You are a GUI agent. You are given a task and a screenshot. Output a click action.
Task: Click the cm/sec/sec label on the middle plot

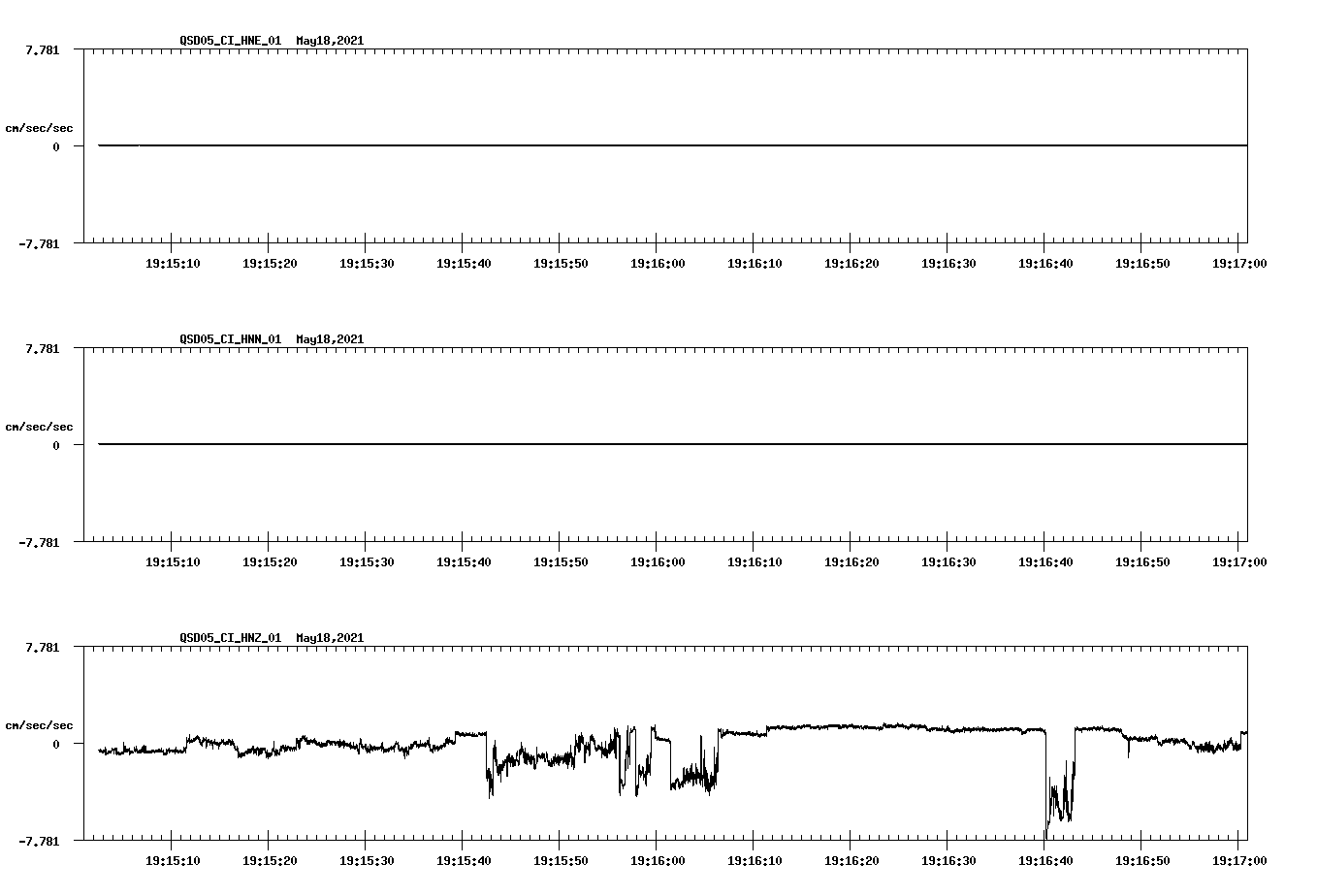[x=41, y=426]
